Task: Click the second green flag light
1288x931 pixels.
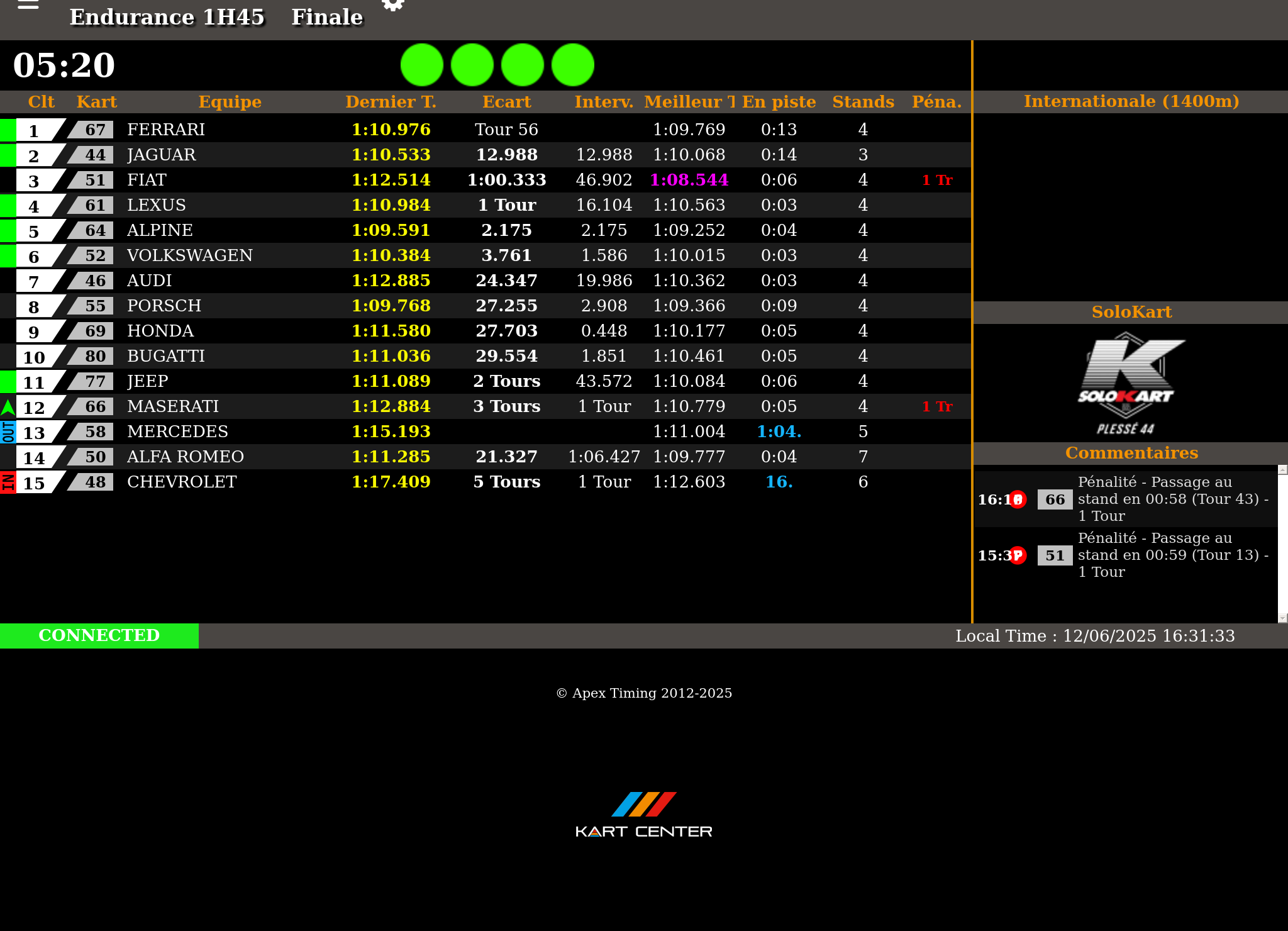Action: click(472, 65)
